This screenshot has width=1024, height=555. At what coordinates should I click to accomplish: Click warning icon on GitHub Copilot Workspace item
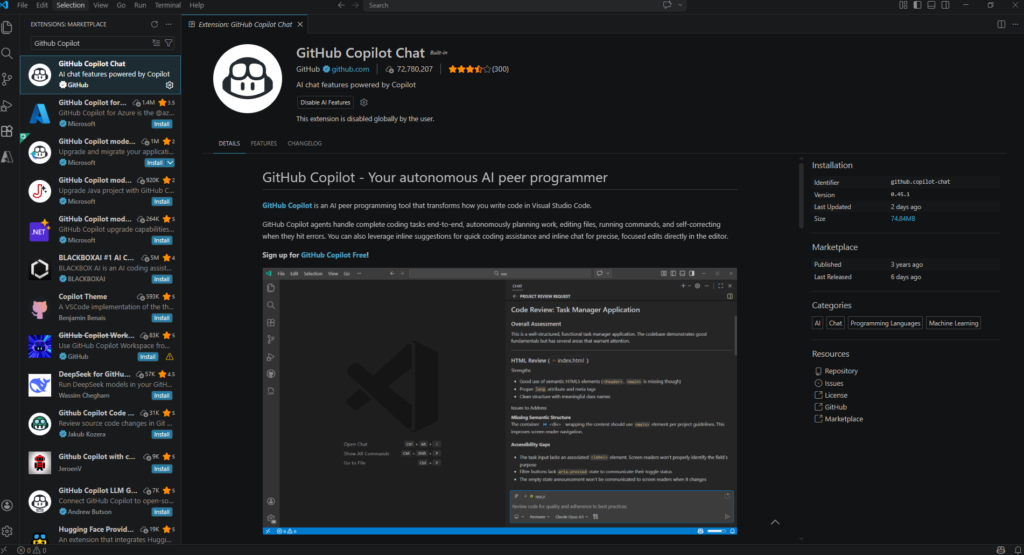pos(169,357)
